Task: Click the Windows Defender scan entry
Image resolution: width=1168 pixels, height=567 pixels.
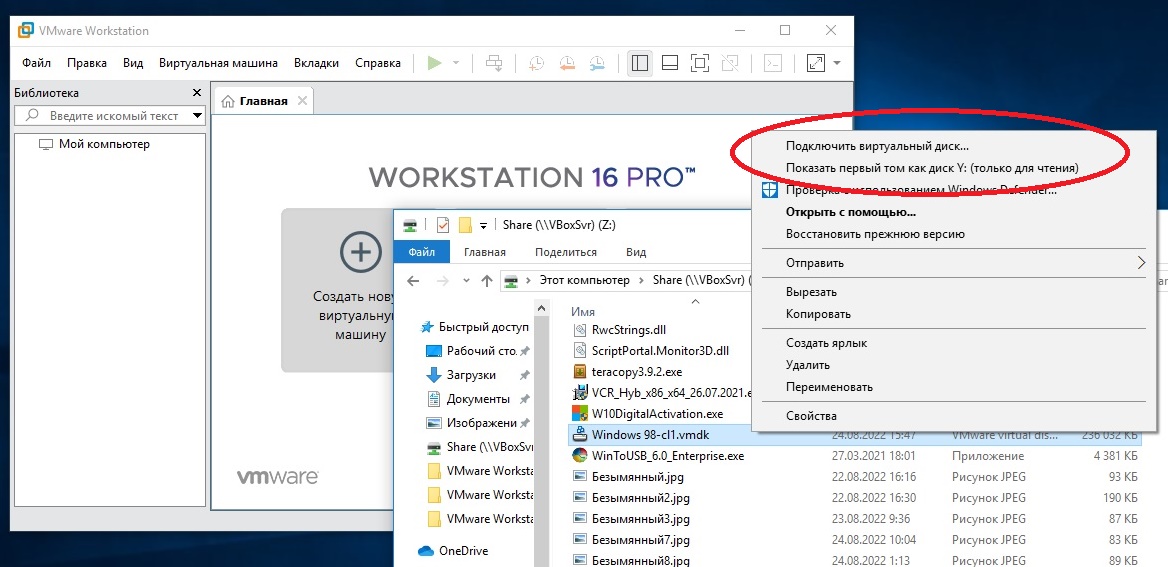Action: pyautogui.click(x=921, y=191)
